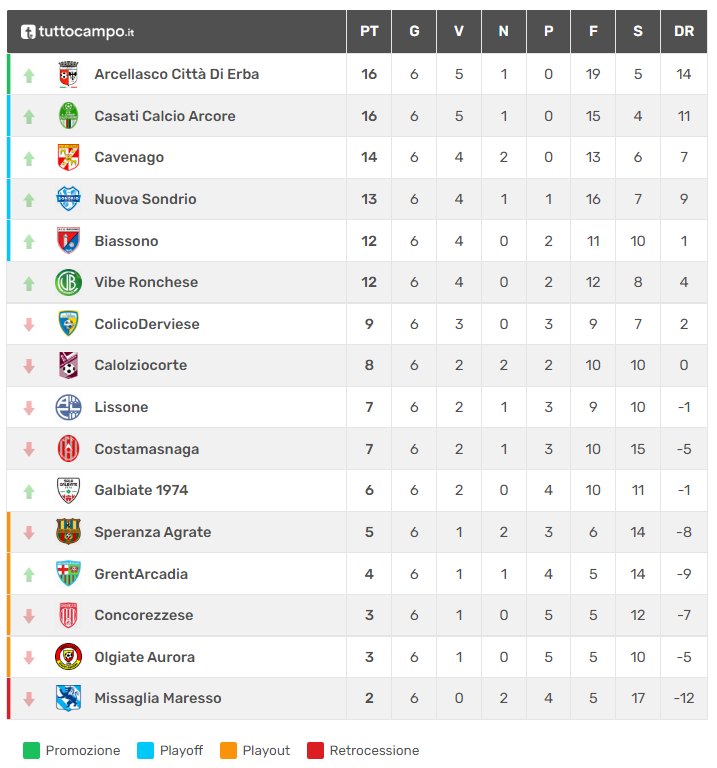Image resolution: width=717 pixels, height=768 pixels.
Task: Open the Galbiate 1974 team link
Action: [141, 490]
